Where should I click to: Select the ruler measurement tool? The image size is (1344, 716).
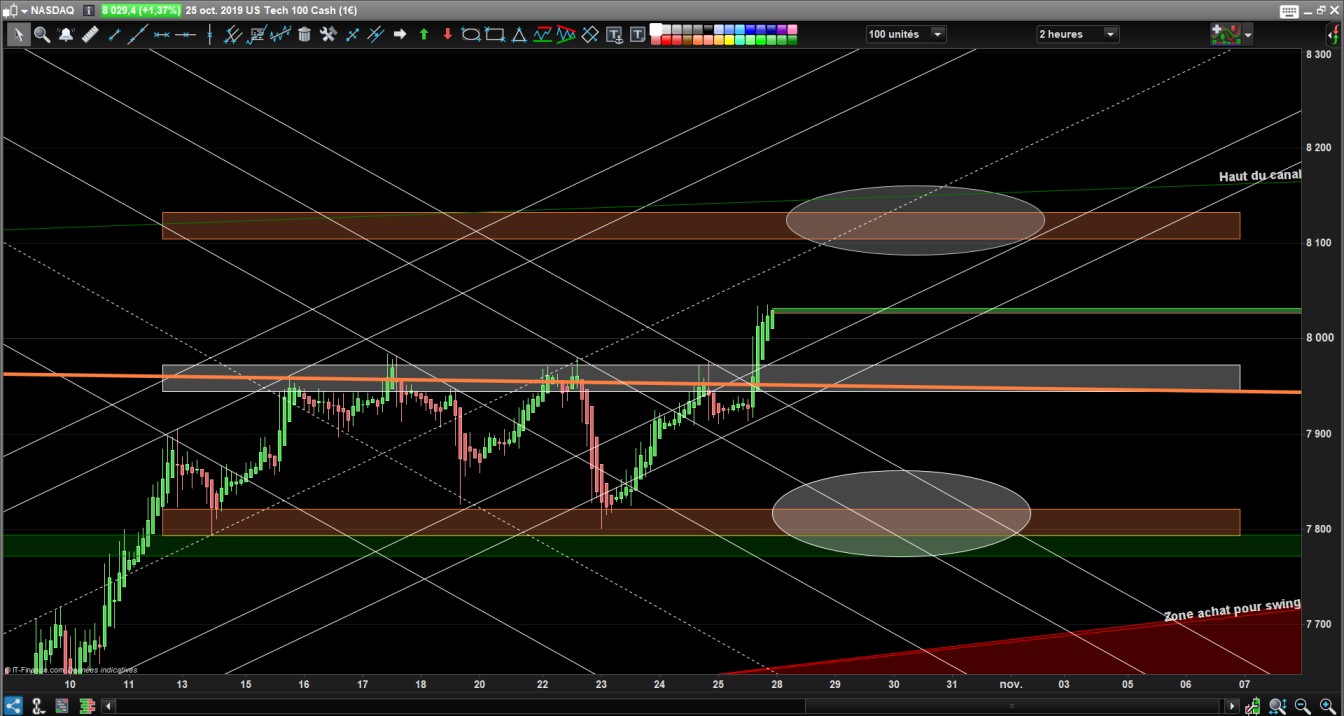(x=90, y=34)
